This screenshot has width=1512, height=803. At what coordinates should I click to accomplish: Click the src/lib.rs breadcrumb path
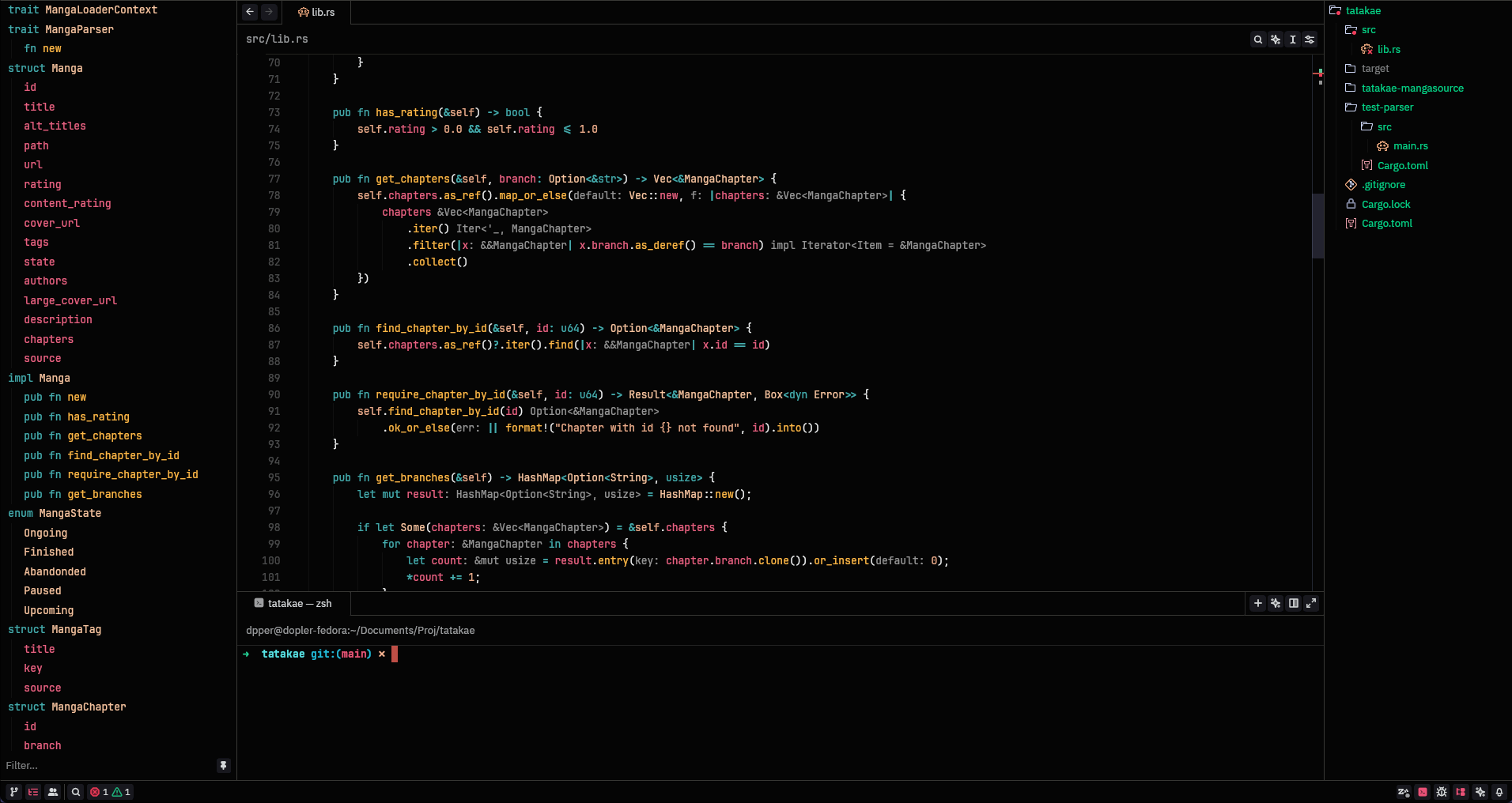click(277, 40)
